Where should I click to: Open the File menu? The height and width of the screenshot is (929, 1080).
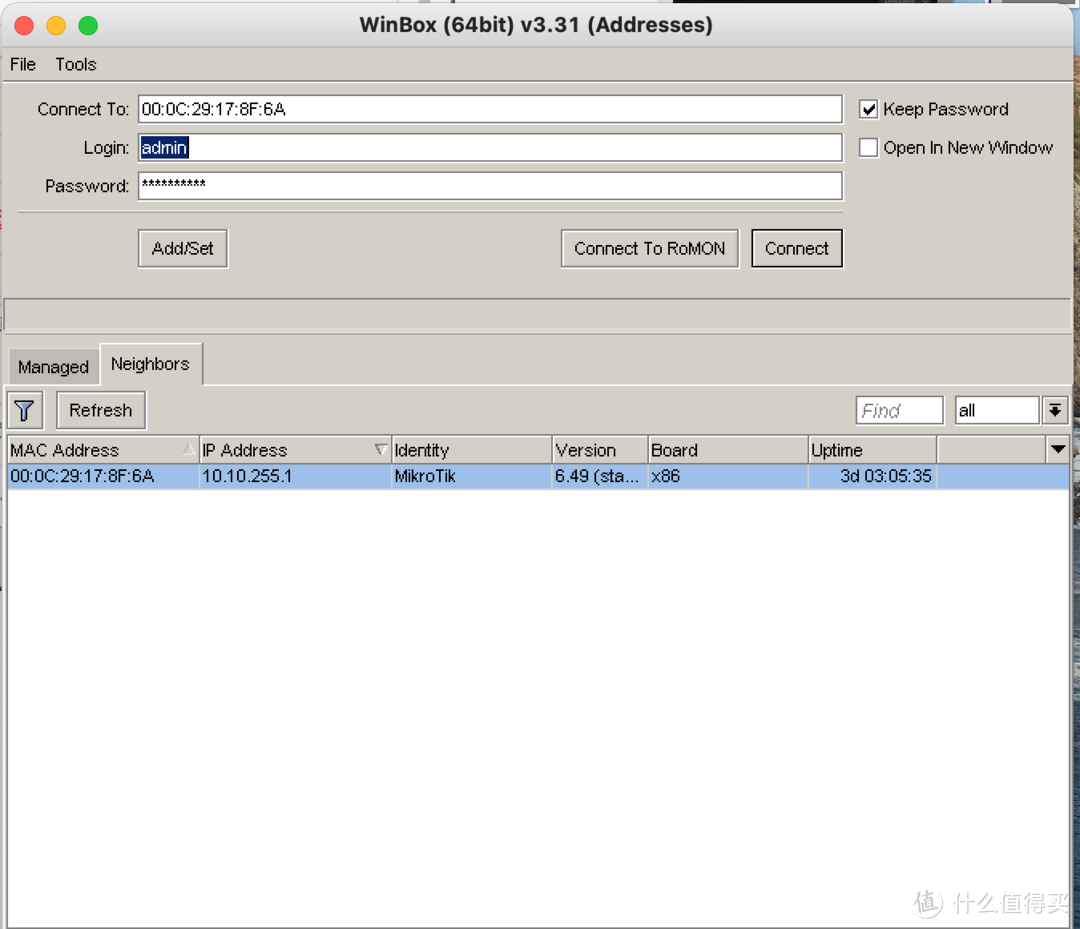point(23,64)
